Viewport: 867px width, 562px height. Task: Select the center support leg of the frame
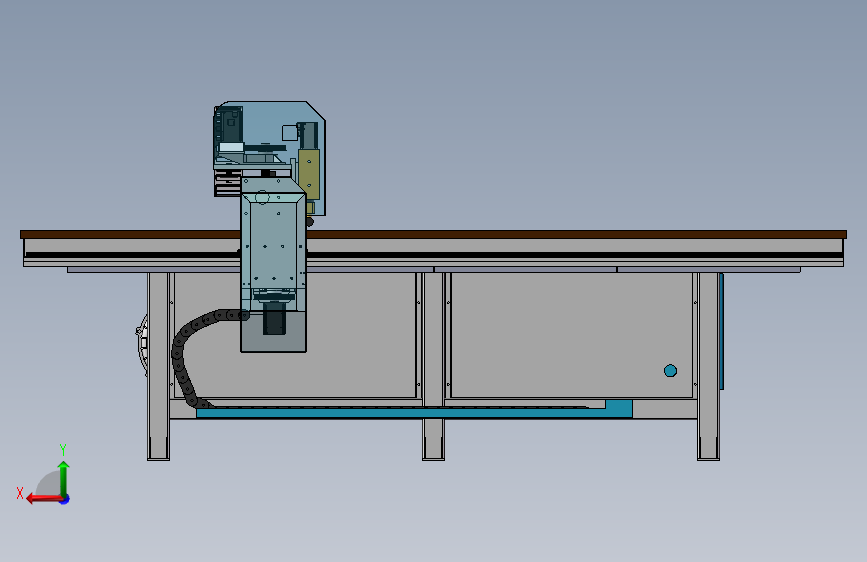tap(434, 366)
